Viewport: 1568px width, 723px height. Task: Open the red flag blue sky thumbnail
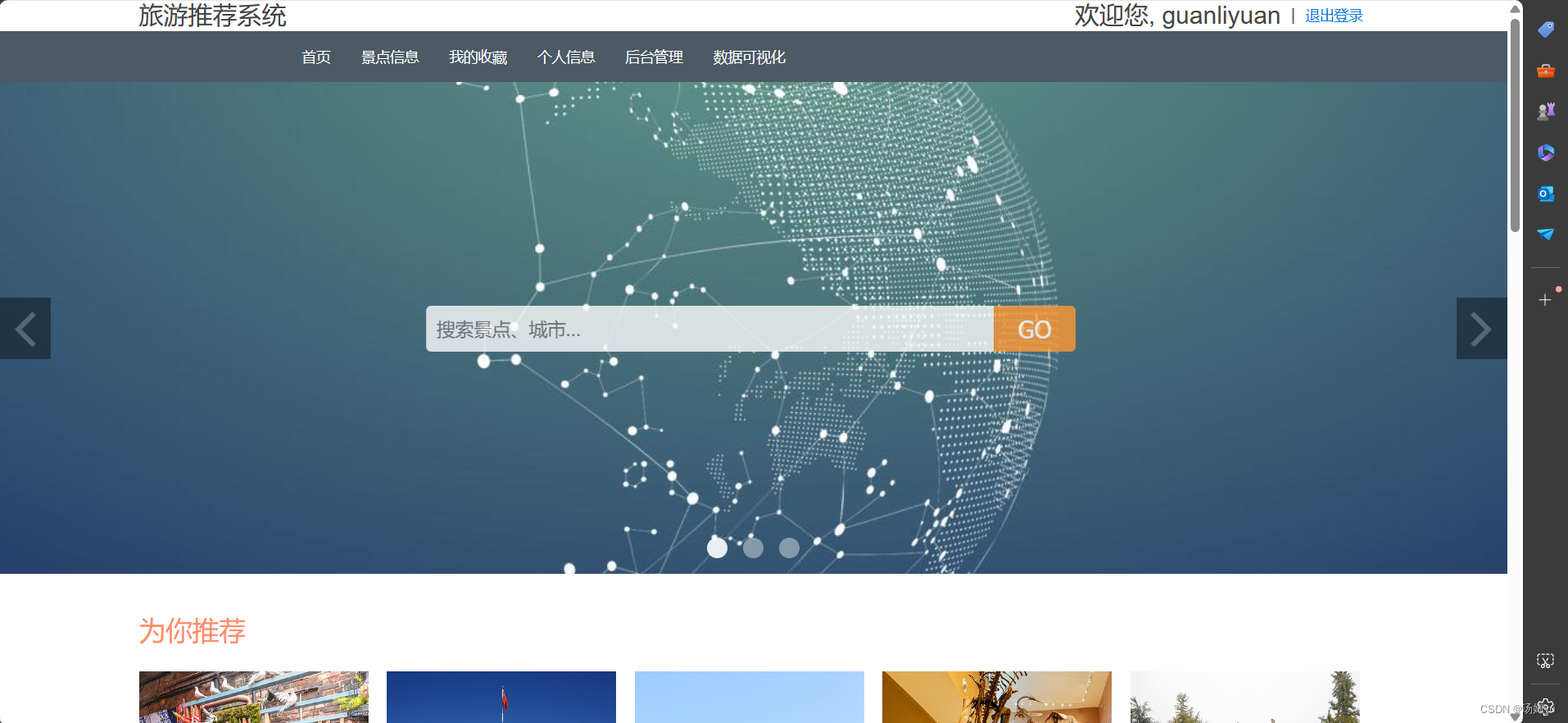pyautogui.click(x=501, y=697)
